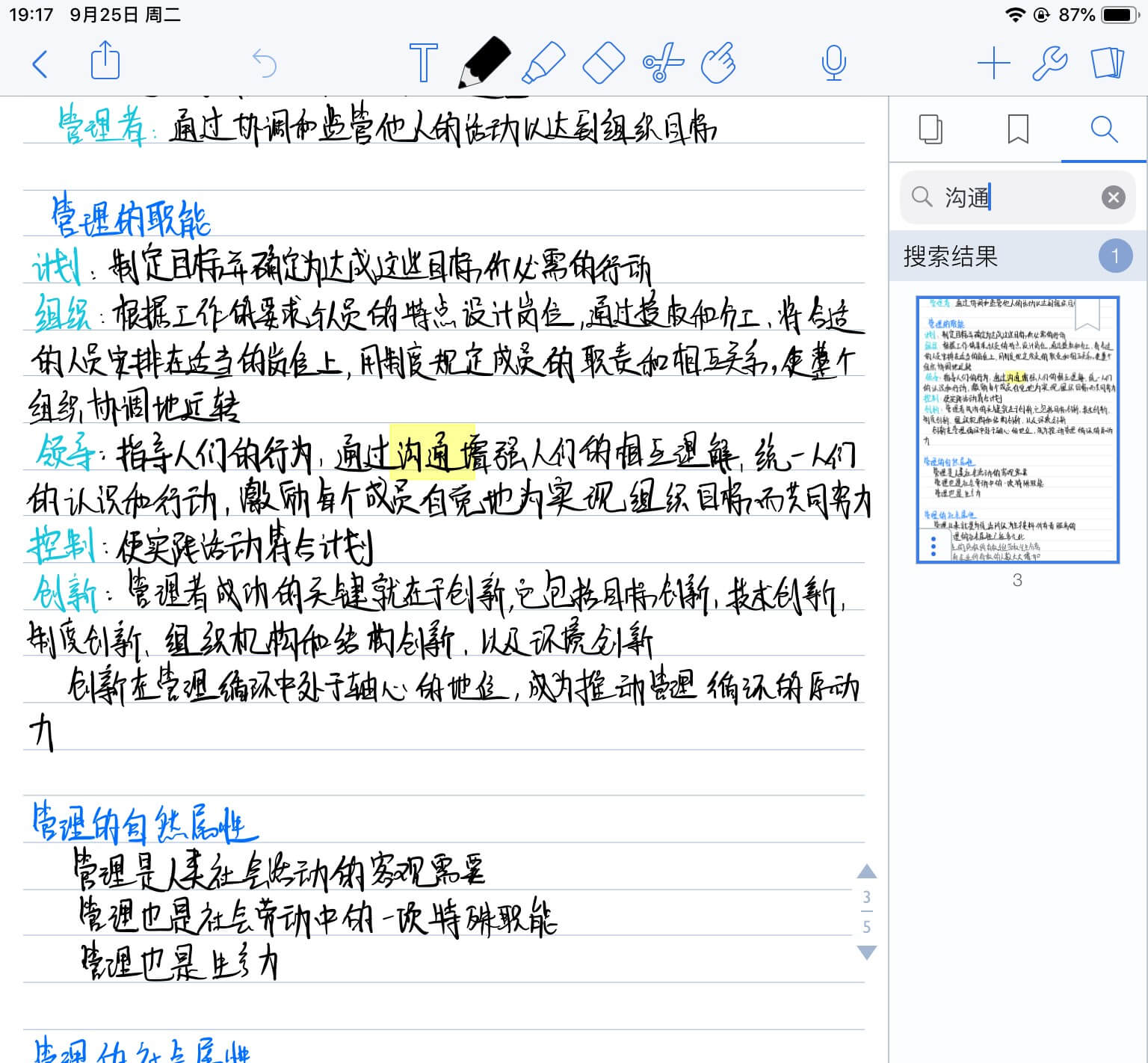Select the Text tool
Screen dimensions: 1148x1063
tap(423, 63)
